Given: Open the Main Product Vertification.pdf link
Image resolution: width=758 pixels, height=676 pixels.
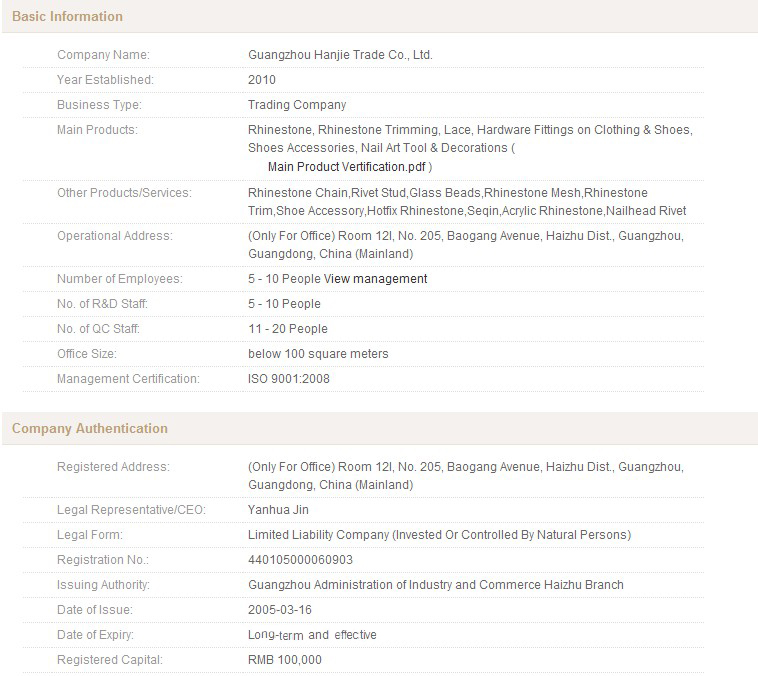Looking at the screenshot, I should [347, 167].
